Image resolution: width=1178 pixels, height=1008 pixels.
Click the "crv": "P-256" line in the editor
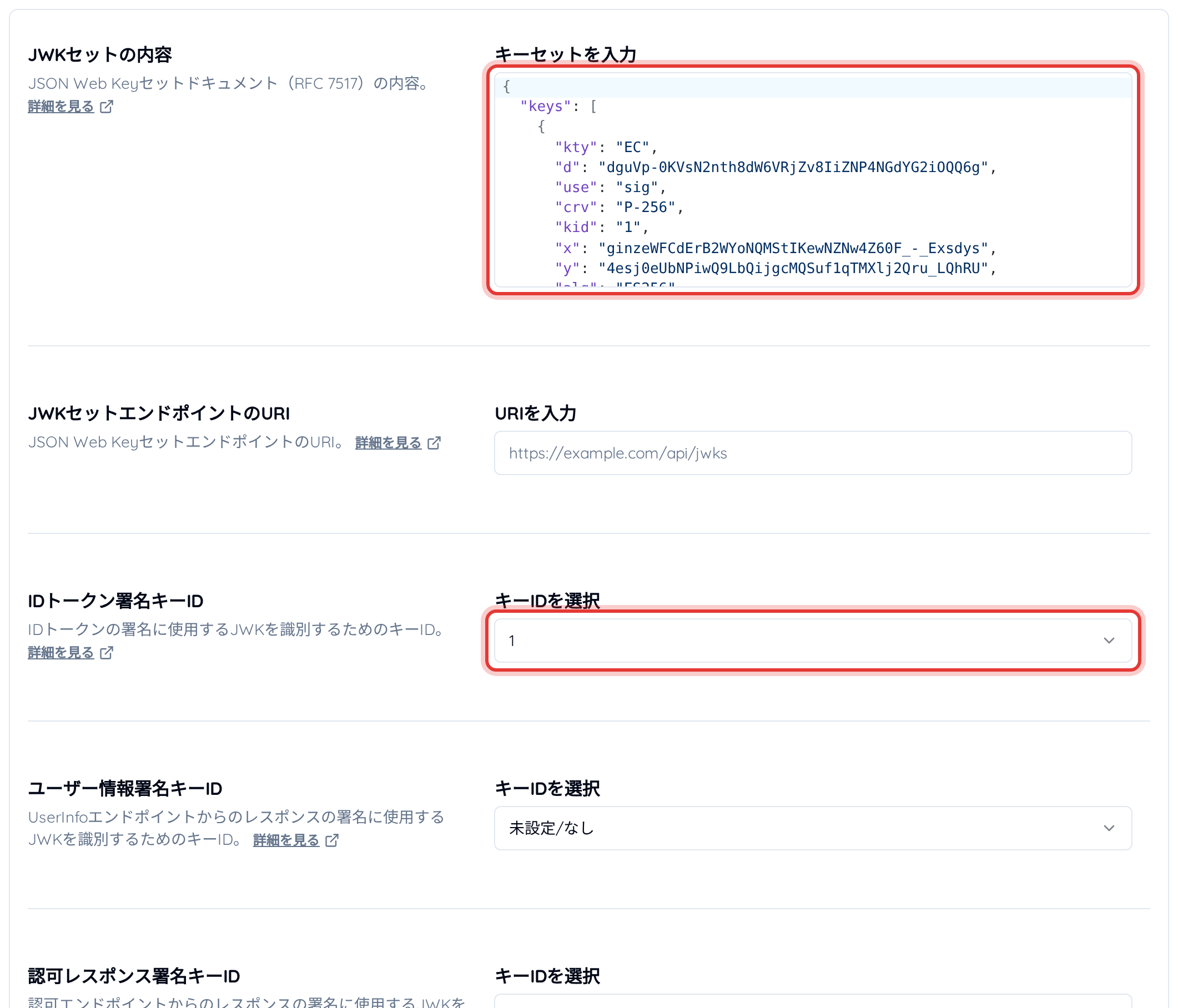coord(618,208)
